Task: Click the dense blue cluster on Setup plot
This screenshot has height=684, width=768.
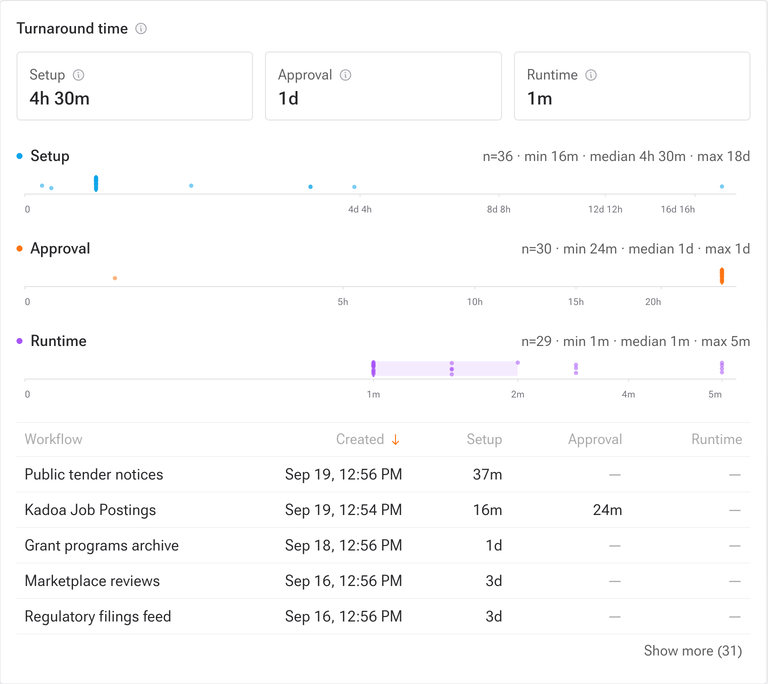Action: click(x=96, y=183)
